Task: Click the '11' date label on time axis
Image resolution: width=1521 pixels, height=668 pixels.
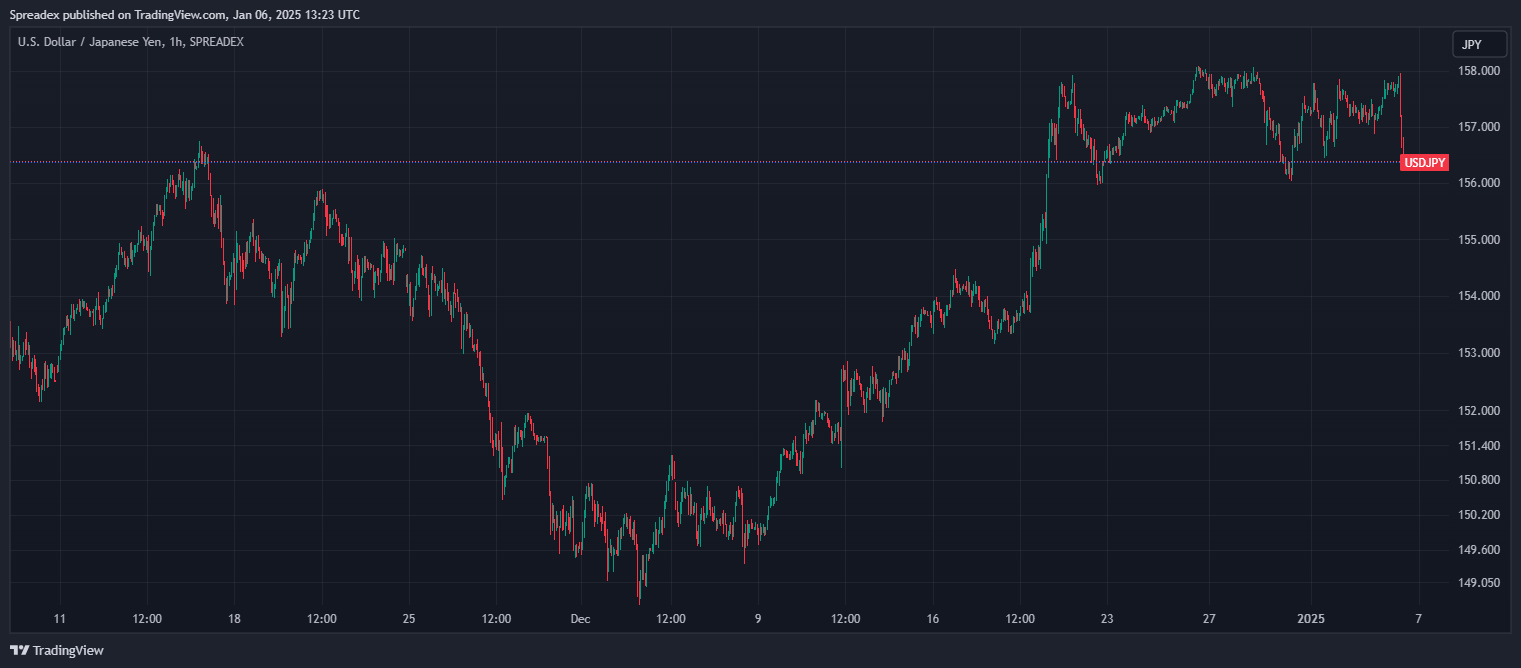Action: (59, 619)
